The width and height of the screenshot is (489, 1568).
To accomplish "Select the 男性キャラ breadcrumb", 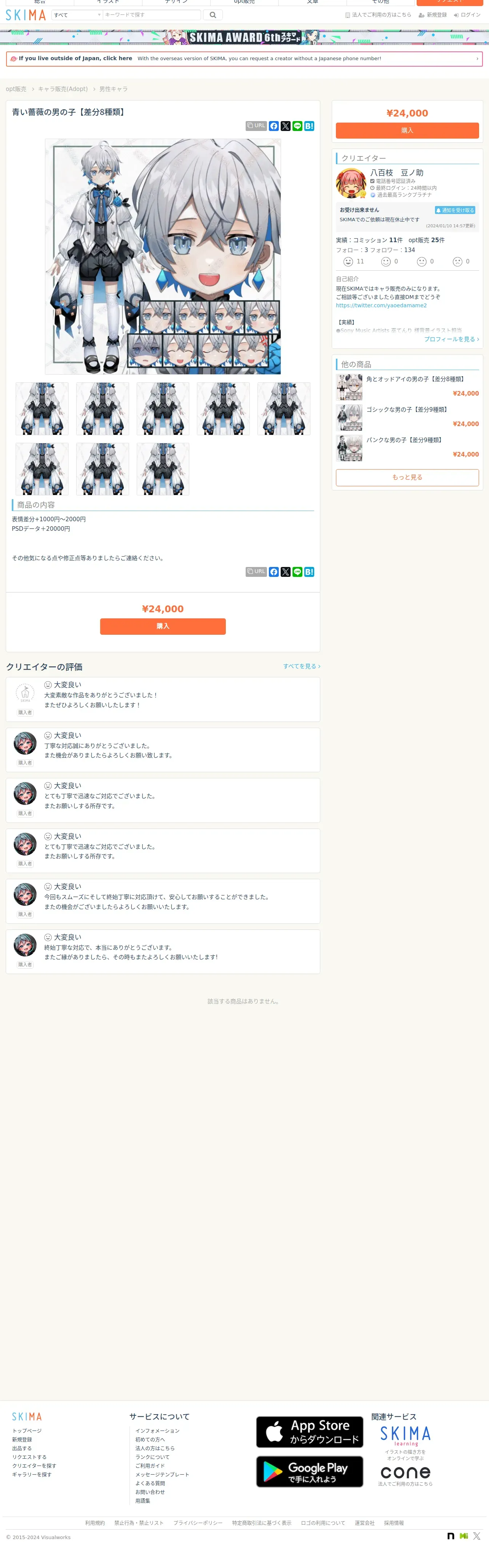I will pyautogui.click(x=113, y=89).
